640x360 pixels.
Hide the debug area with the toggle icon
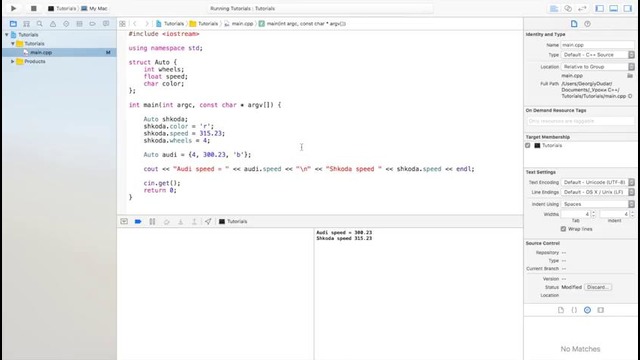124,221
